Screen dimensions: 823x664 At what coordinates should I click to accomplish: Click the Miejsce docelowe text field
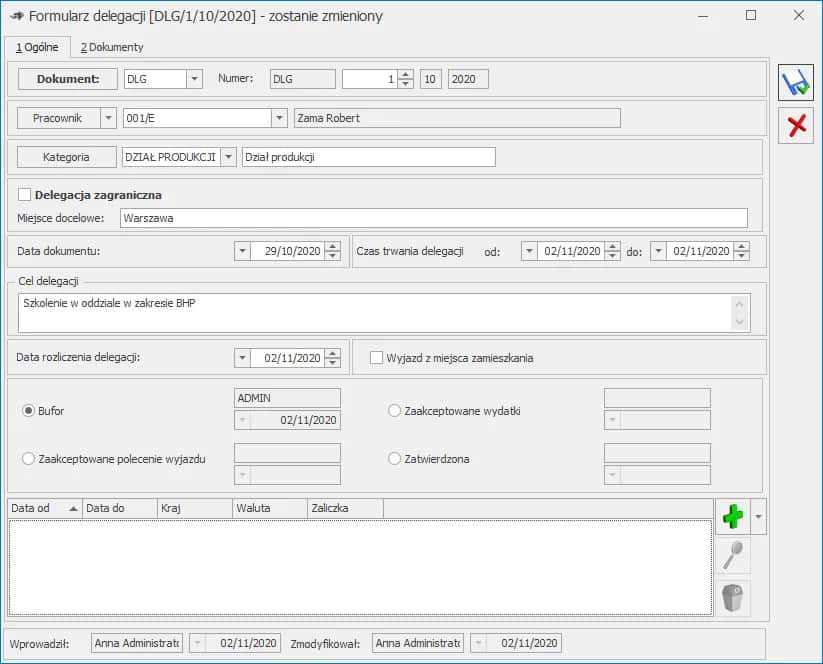(x=433, y=218)
